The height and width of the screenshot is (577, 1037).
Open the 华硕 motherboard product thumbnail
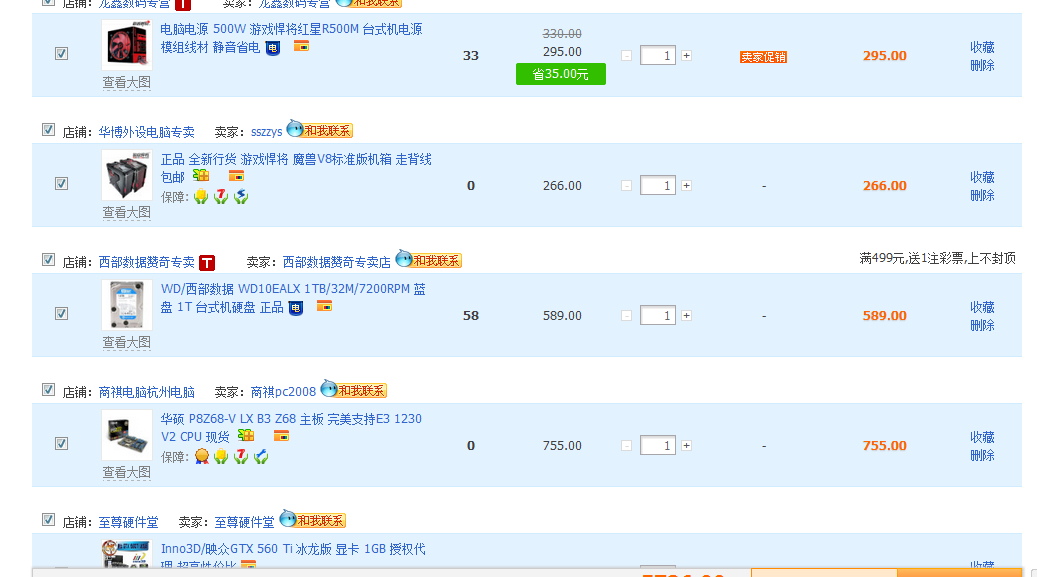click(127, 435)
